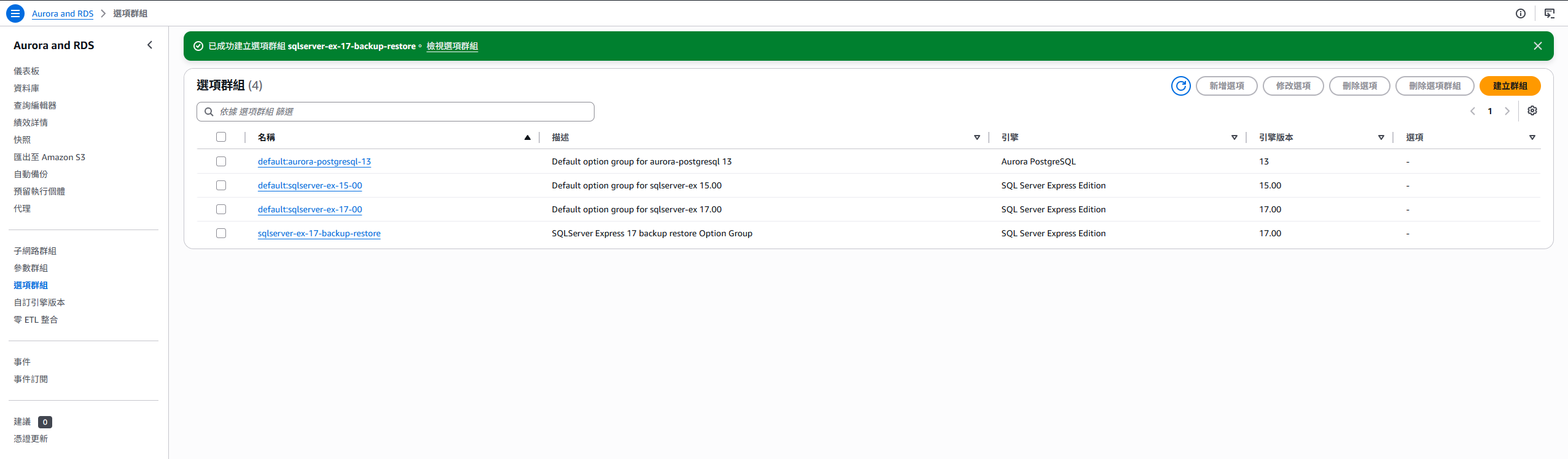Click the search magnifier icon
Viewport: 1568px width, 459px height.
pos(209,112)
